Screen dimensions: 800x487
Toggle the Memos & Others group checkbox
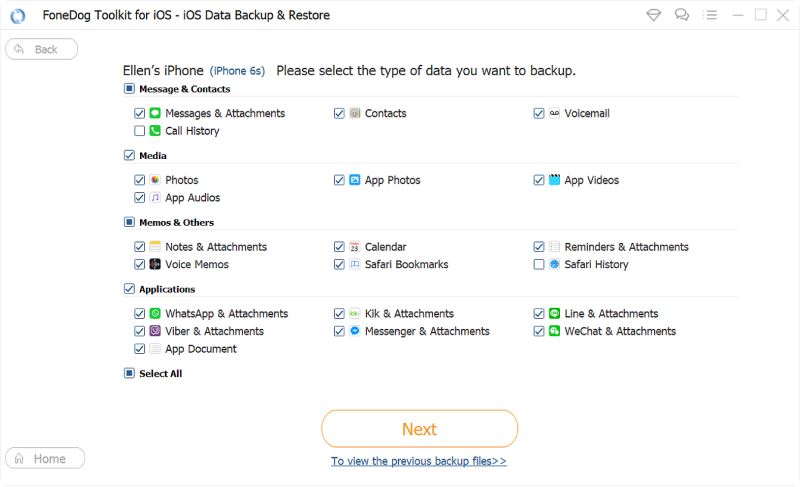129,222
